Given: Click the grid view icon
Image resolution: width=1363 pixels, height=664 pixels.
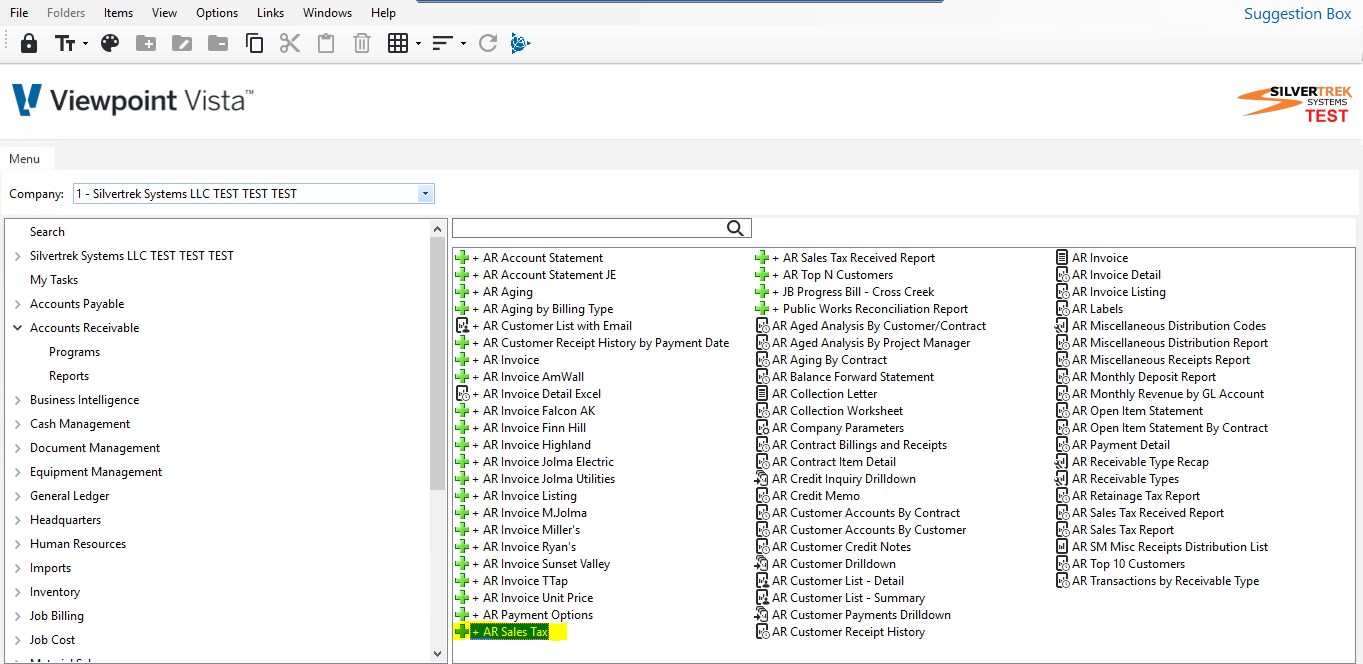Looking at the screenshot, I should [x=398, y=43].
